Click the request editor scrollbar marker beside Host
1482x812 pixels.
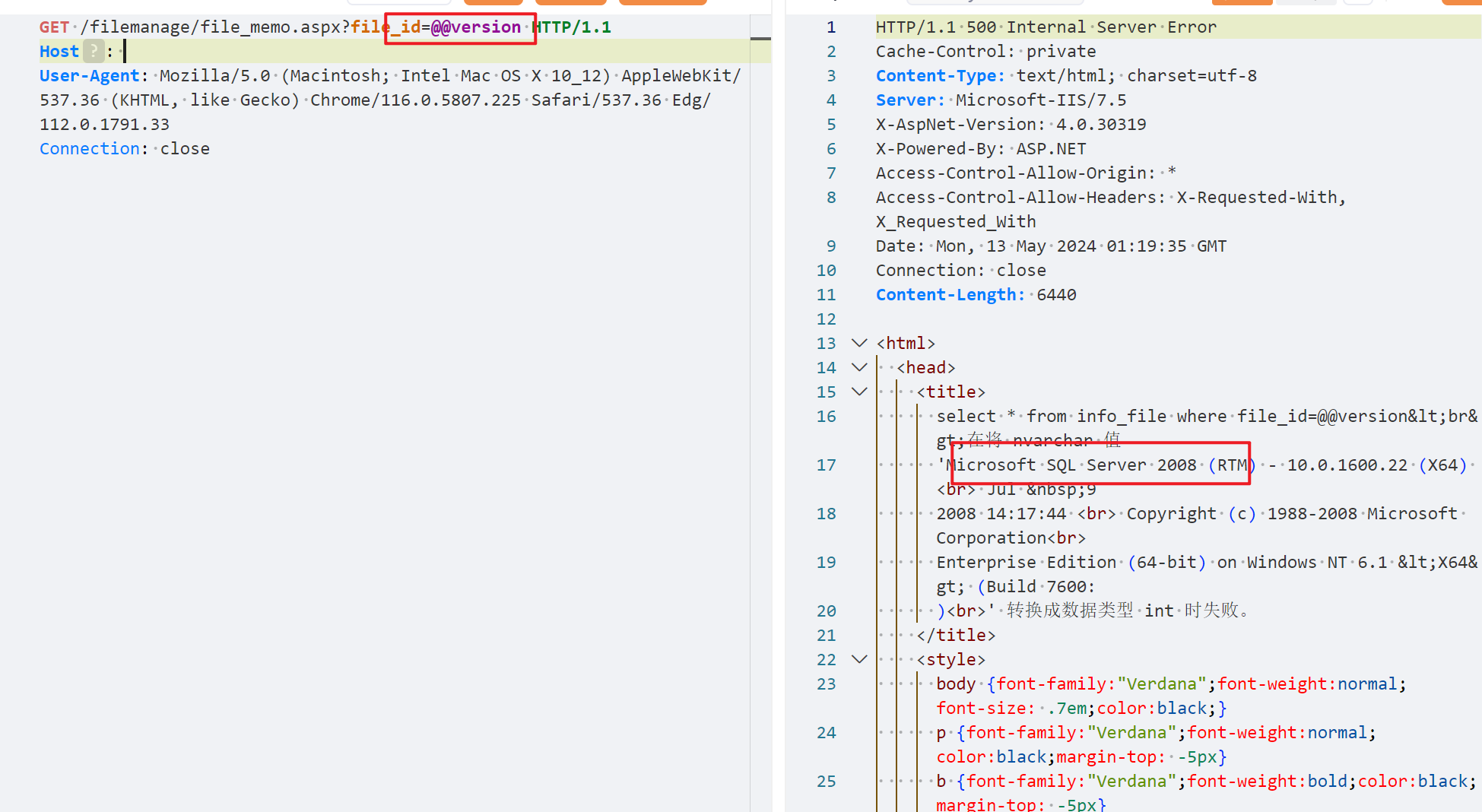coord(760,39)
